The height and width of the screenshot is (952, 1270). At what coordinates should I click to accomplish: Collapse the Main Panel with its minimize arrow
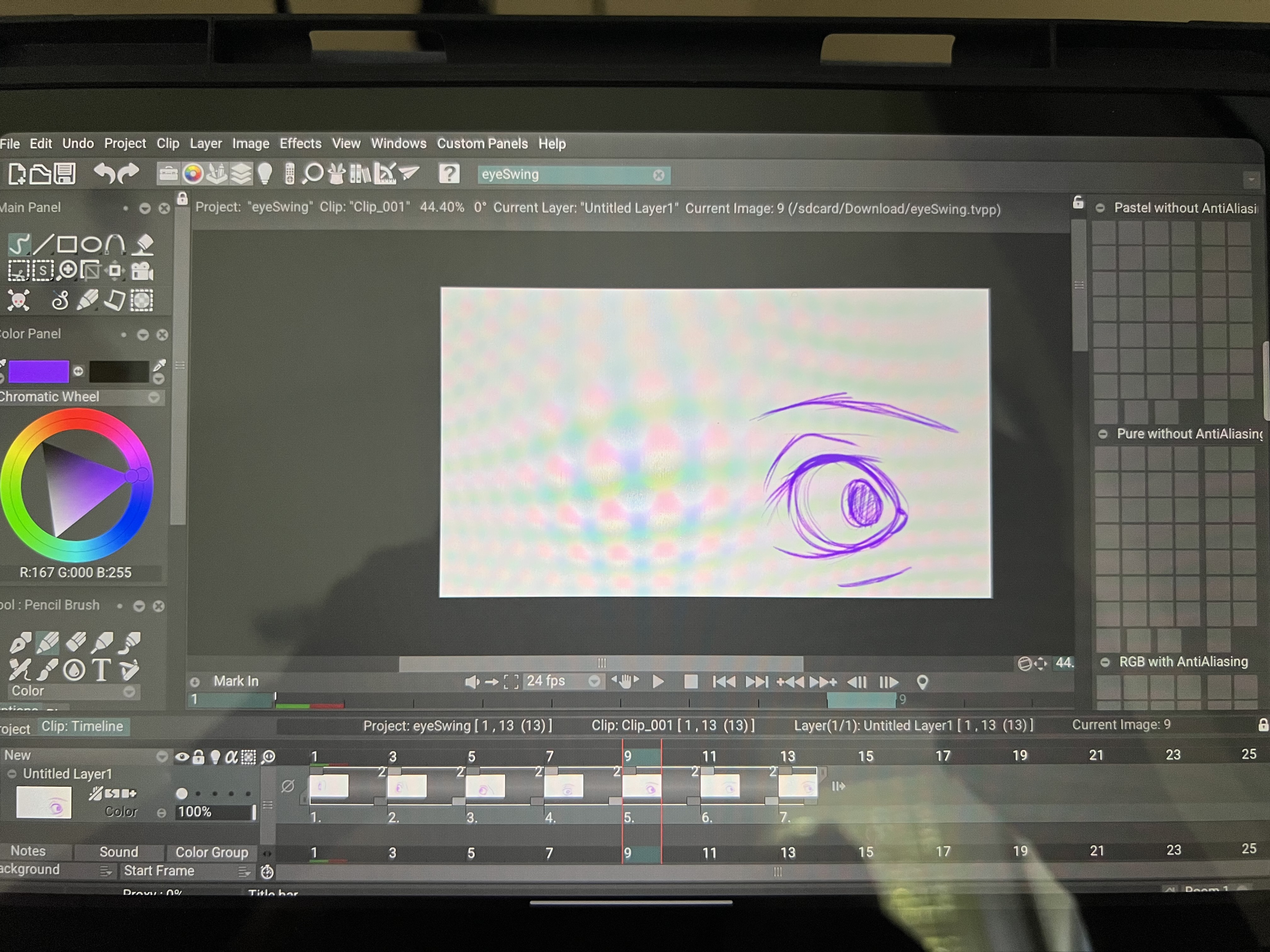coord(145,208)
